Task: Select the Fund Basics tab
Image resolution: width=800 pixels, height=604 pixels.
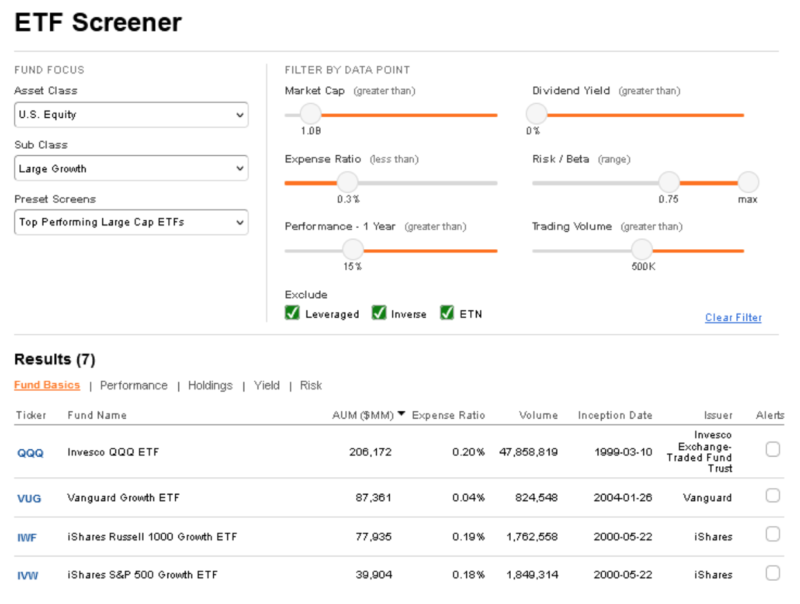Action: (x=47, y=385)
